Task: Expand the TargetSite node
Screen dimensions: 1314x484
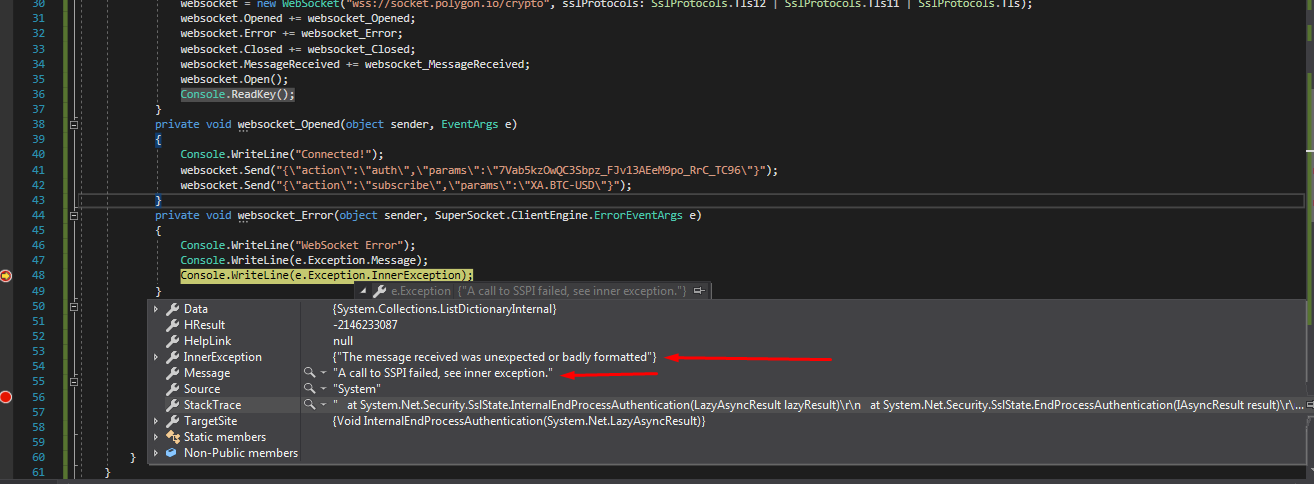Action: pyautogui.click(x=156, y=421)
